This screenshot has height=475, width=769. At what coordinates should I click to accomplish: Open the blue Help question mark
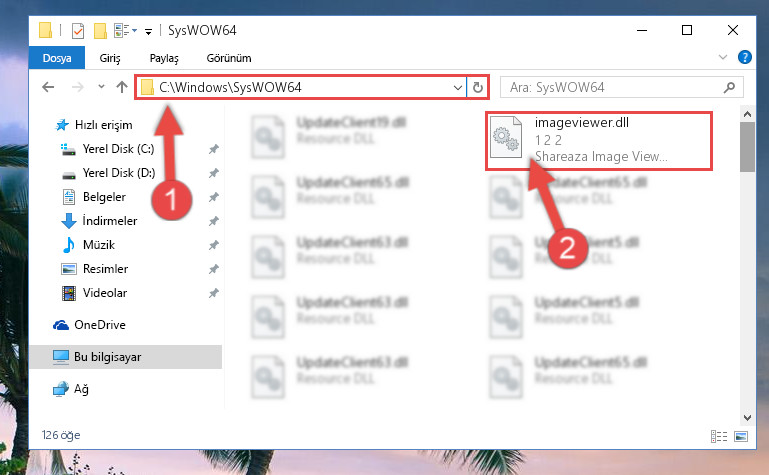[744, 57]
